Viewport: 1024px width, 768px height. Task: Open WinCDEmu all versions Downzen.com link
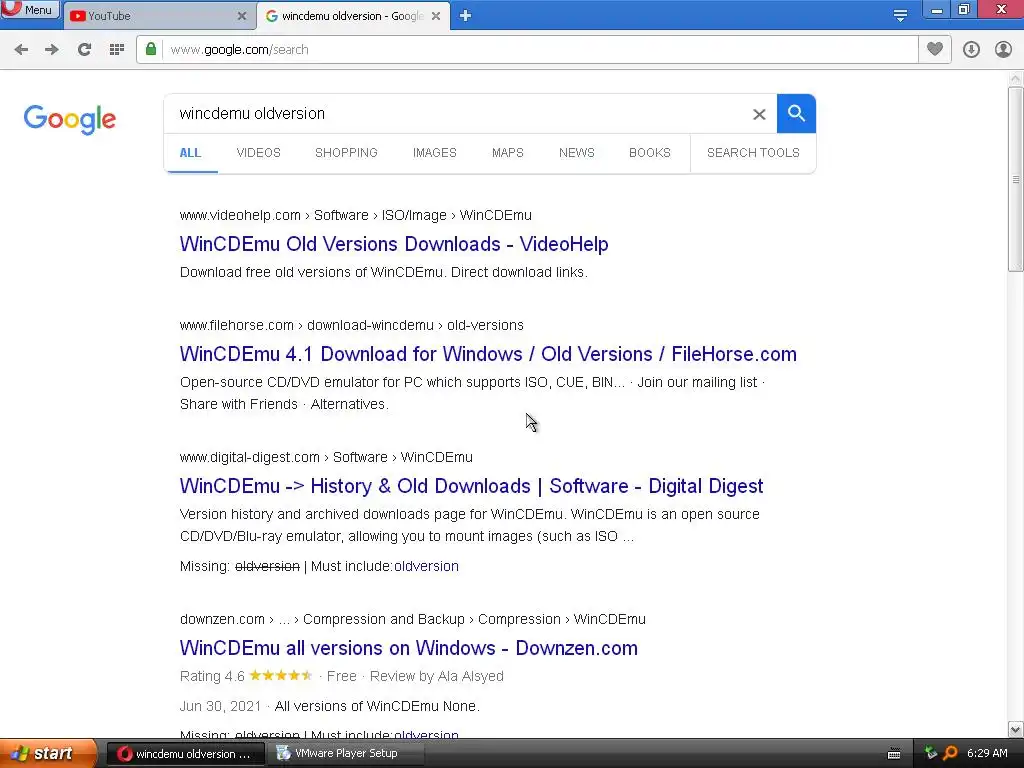point(409,648)
